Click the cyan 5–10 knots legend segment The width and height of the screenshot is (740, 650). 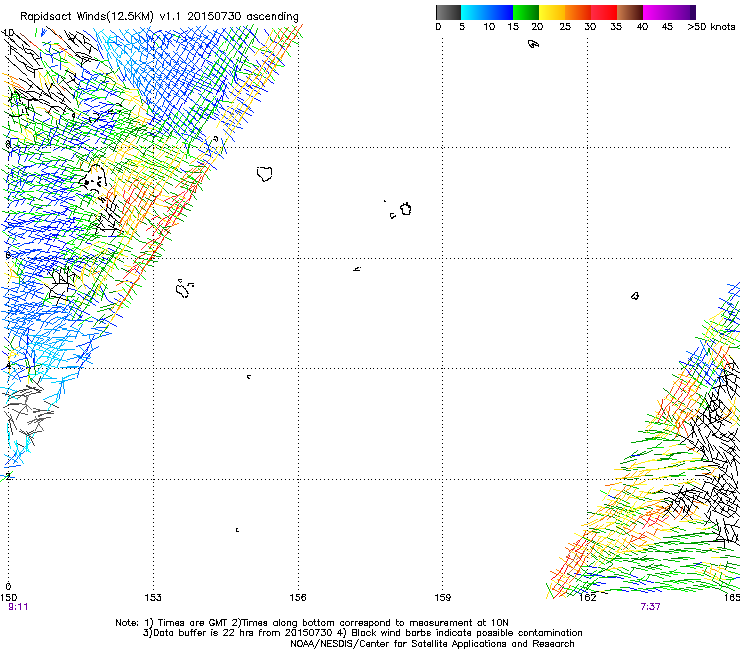[474, 12]
